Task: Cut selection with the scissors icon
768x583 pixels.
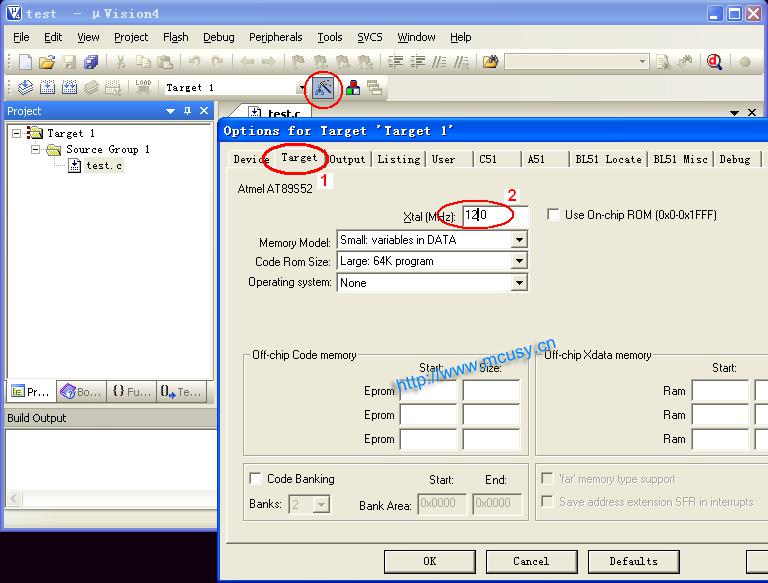Action: (120, 62)
